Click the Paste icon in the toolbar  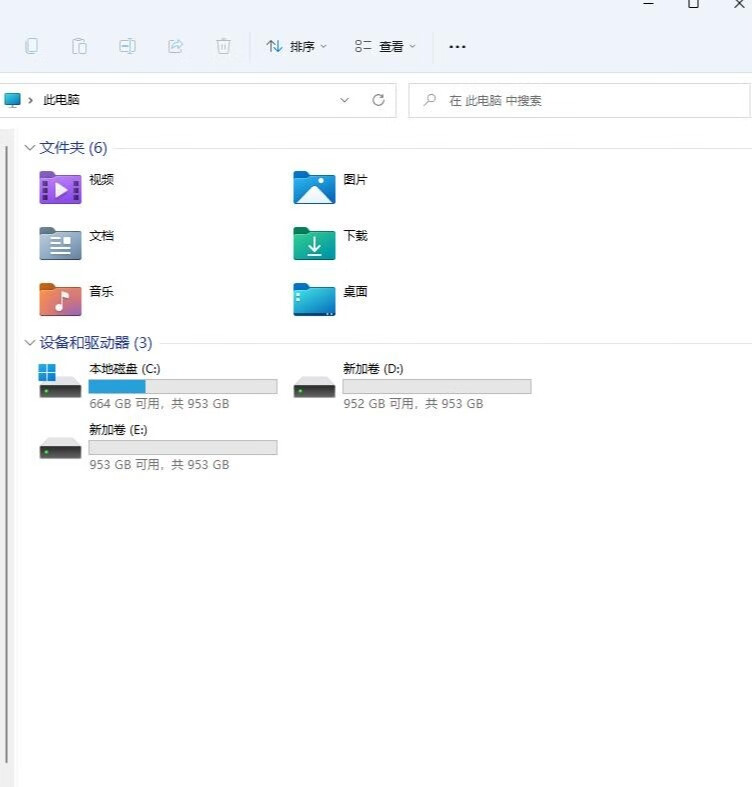click(79, 46)
